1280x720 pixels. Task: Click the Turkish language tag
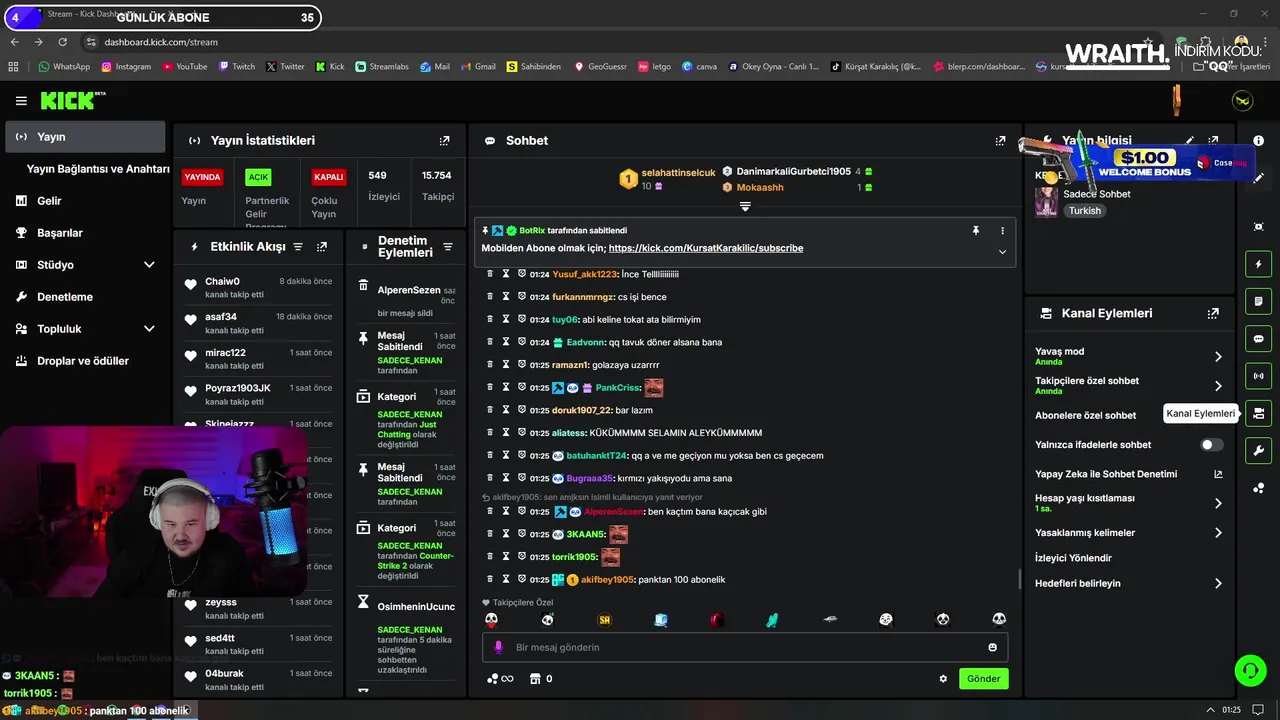coord(1084,211)
